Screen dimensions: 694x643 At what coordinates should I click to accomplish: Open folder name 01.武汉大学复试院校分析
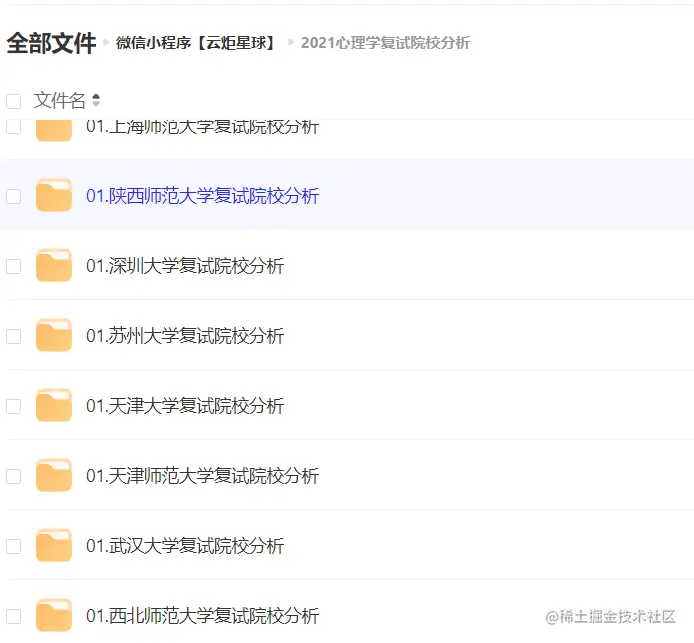coord(185,546)
